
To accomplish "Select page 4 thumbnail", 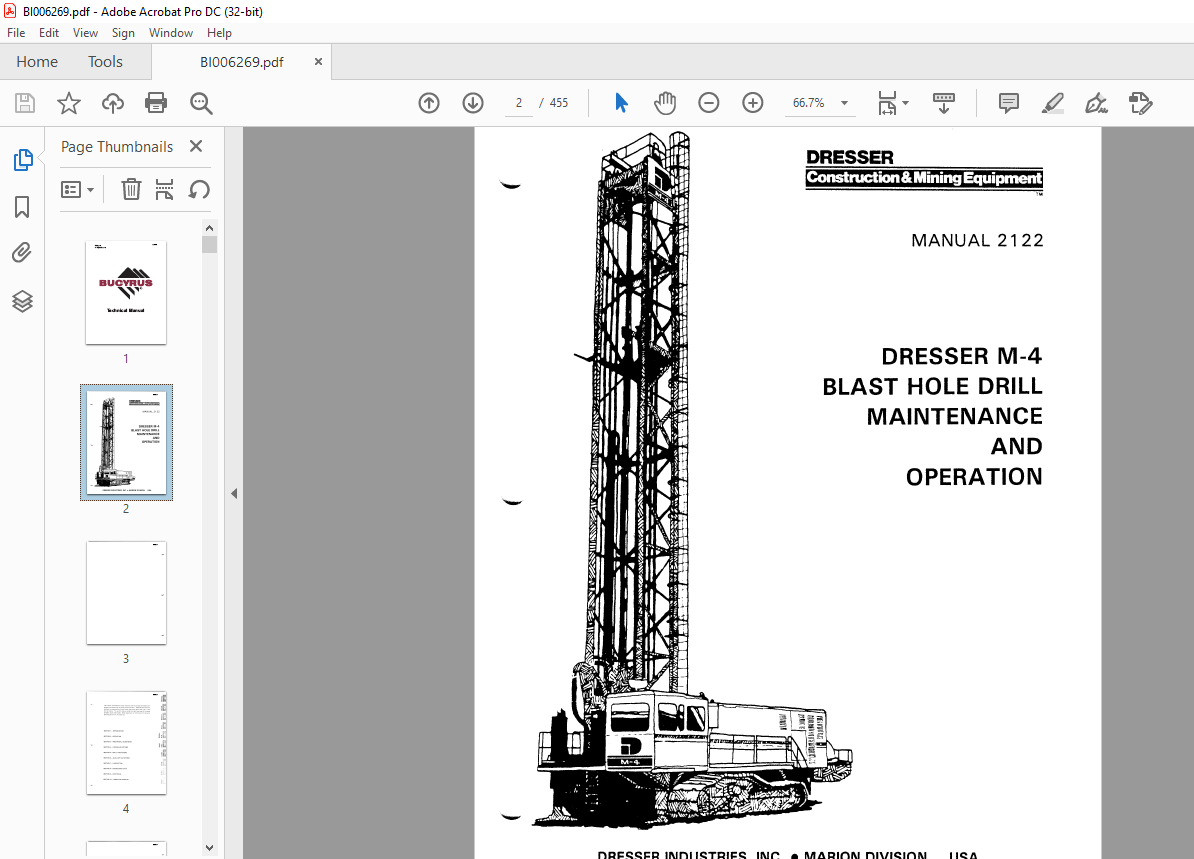I will 126,743.
